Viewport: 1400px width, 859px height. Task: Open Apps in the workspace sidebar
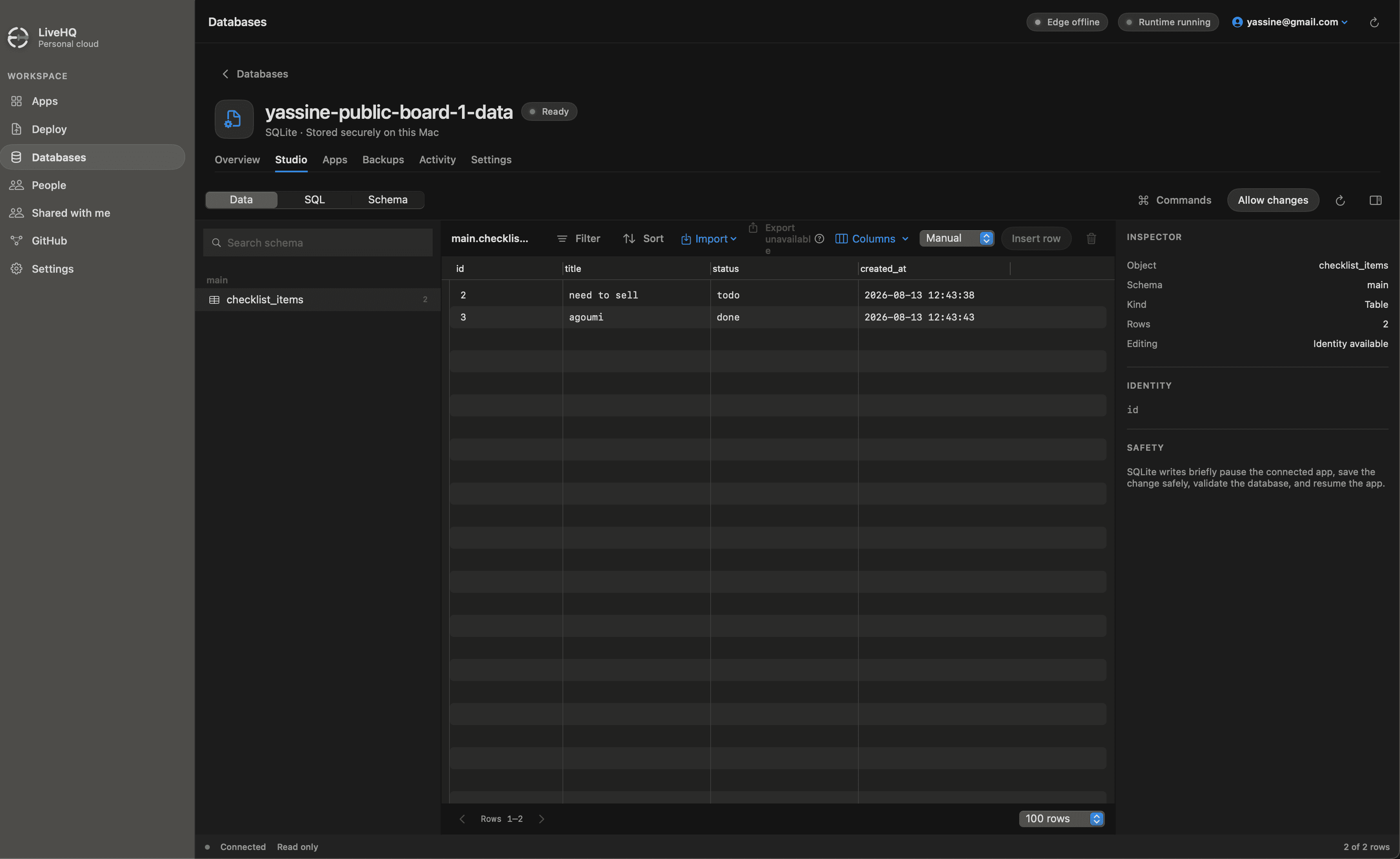tap(93, 101)
